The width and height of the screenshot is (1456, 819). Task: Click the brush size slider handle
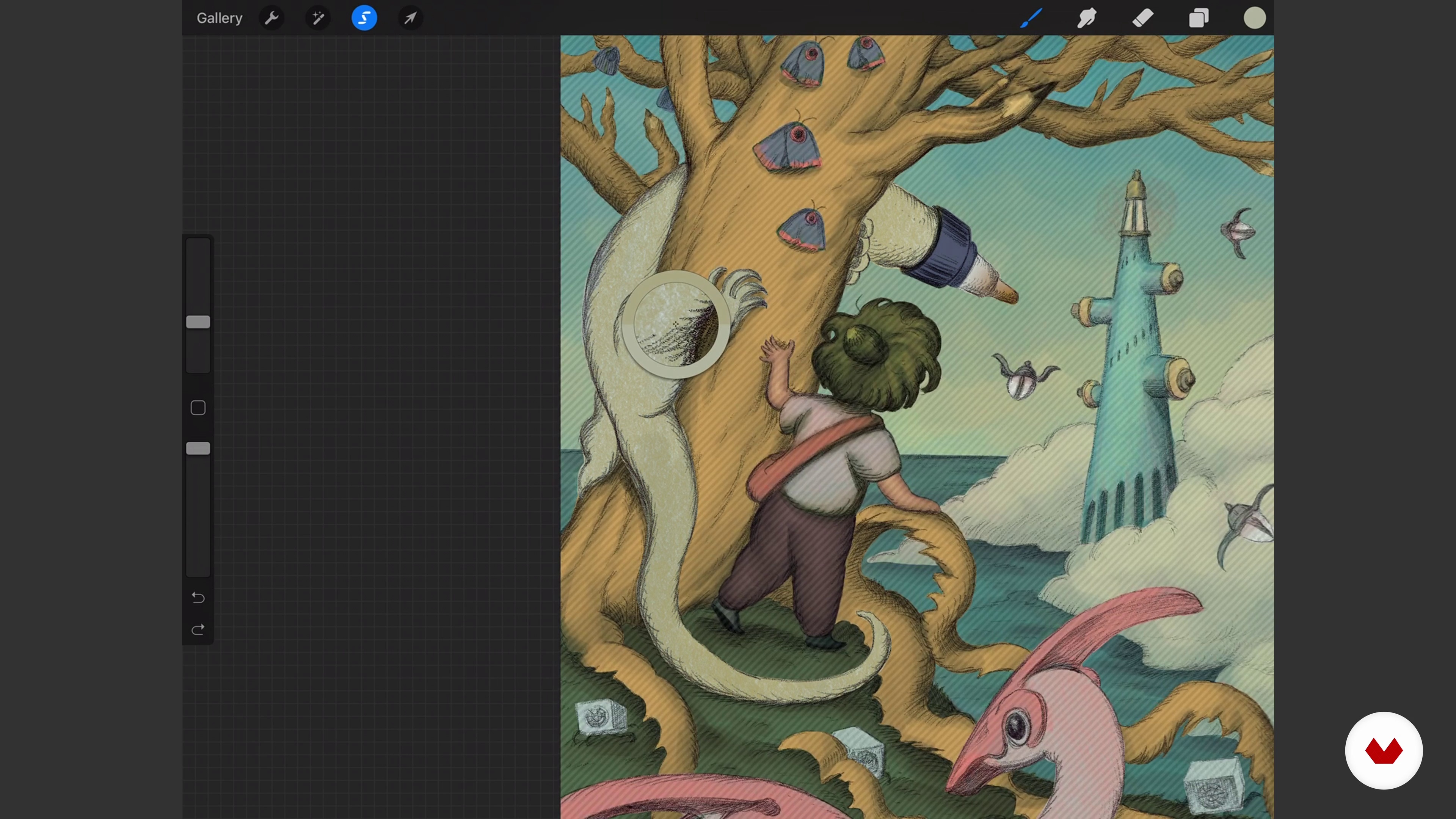point(198,322)
